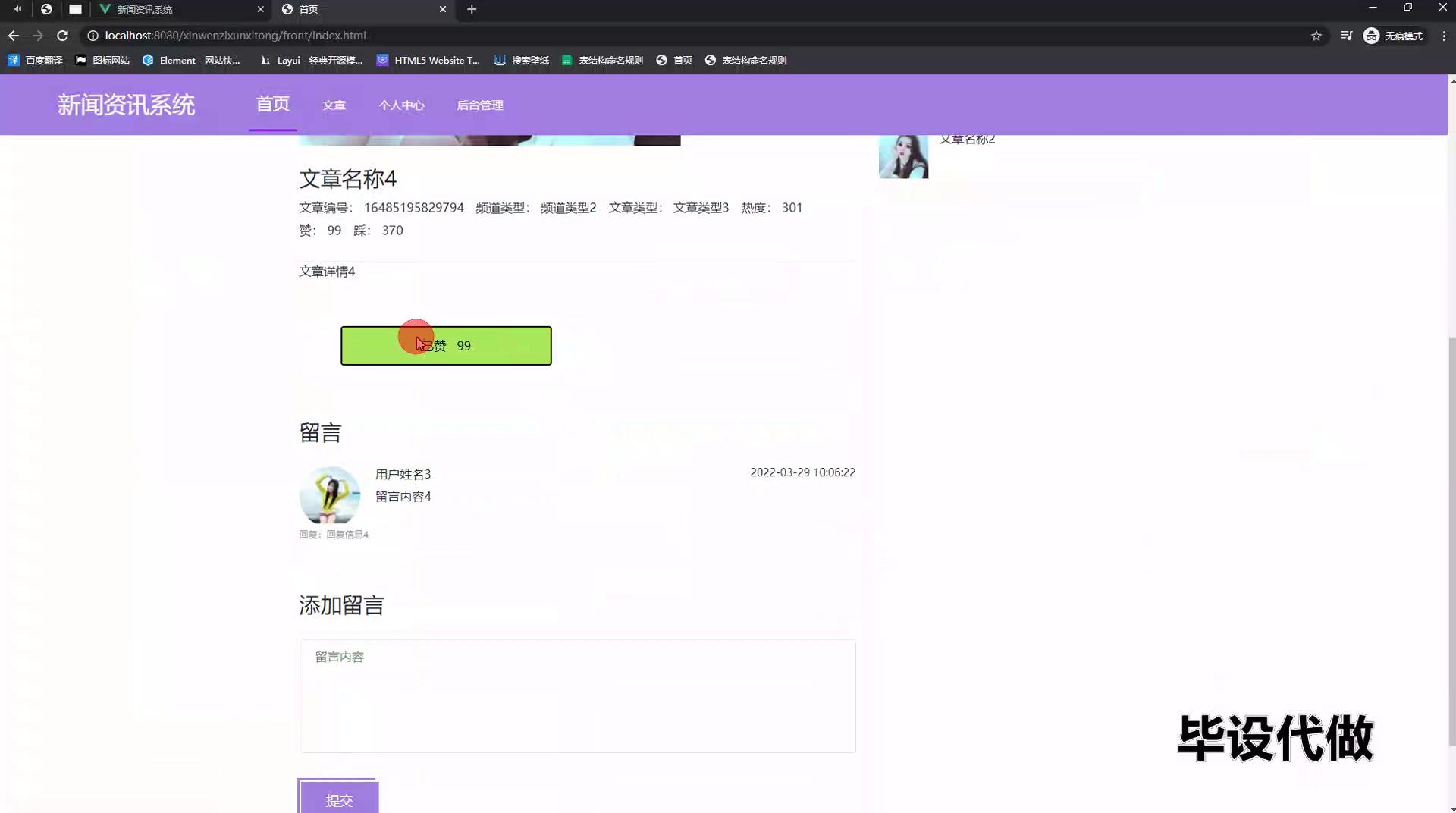Screen dimensions: 1456x813
Task: Go to the 文章 navigation item
Action: tap(334, 105)
